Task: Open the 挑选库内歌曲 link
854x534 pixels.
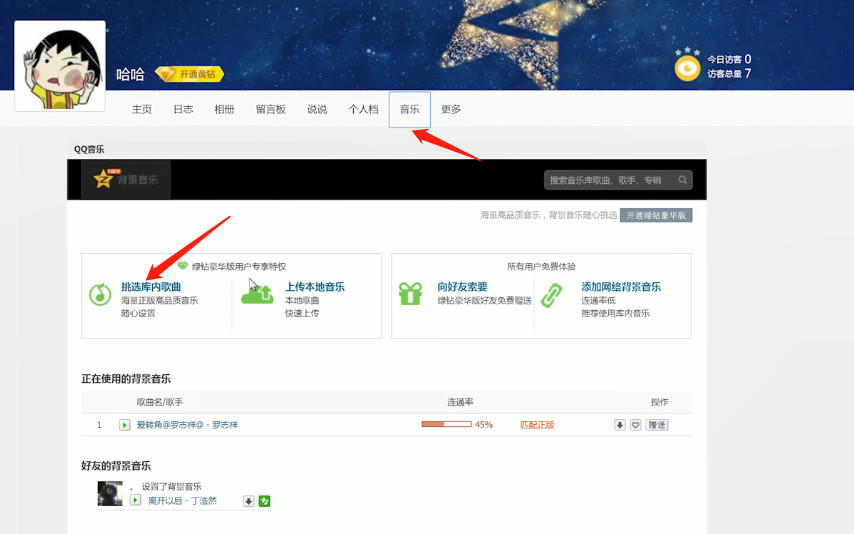Action: point(151,287)
